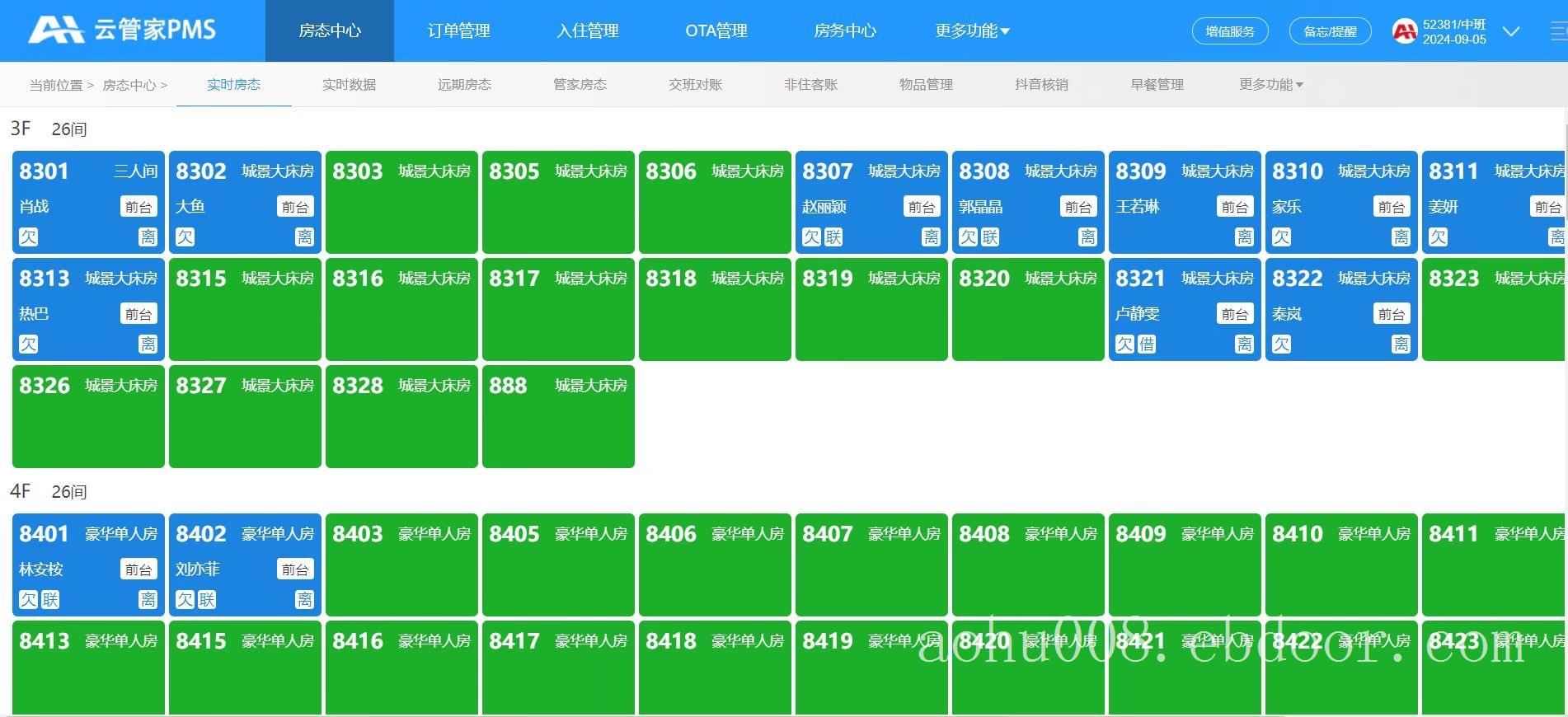Click the 离 badge on room 8308

click(1087, 237)
